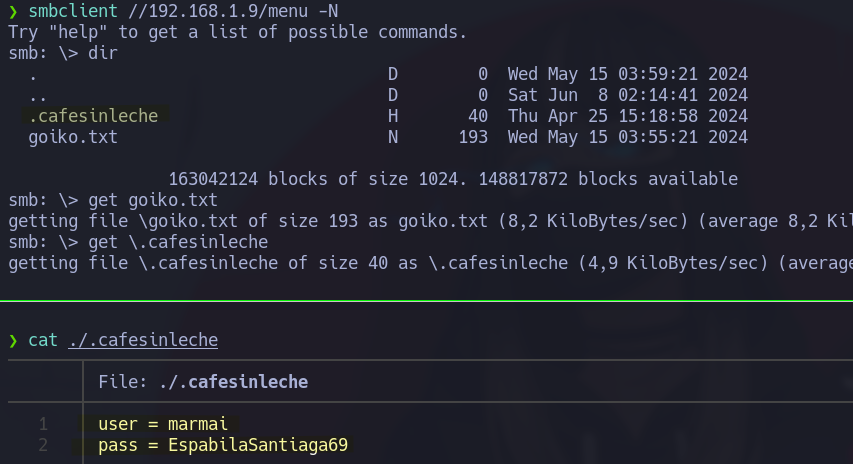Click the green horizontal pane divider
The image size is (853, 464).
pos(426,301)
